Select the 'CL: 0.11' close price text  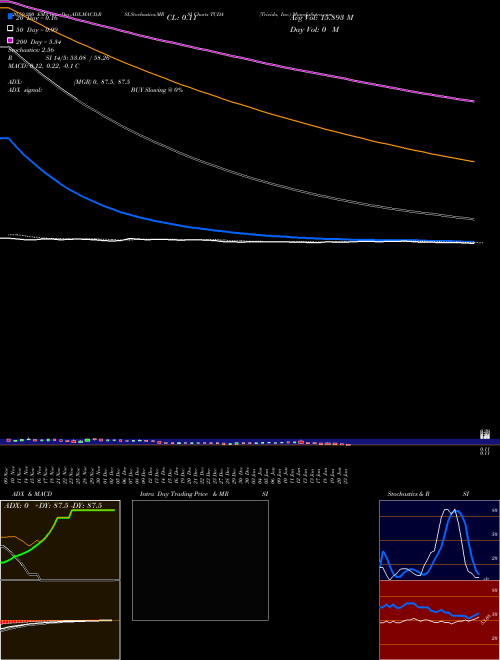pos(182,18)
